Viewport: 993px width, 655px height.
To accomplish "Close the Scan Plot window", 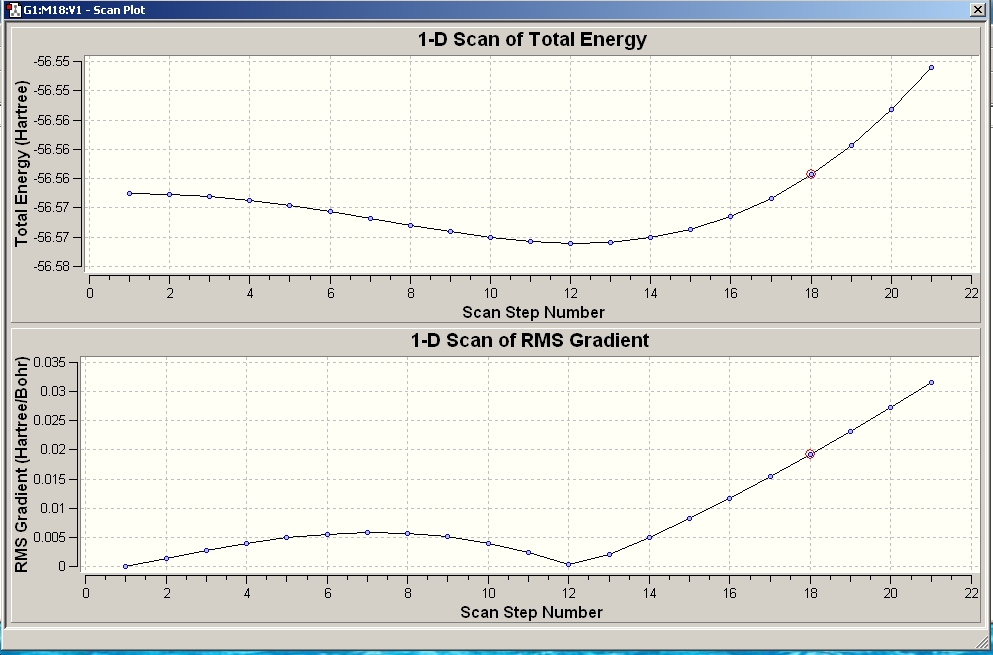I will [978, 10].
